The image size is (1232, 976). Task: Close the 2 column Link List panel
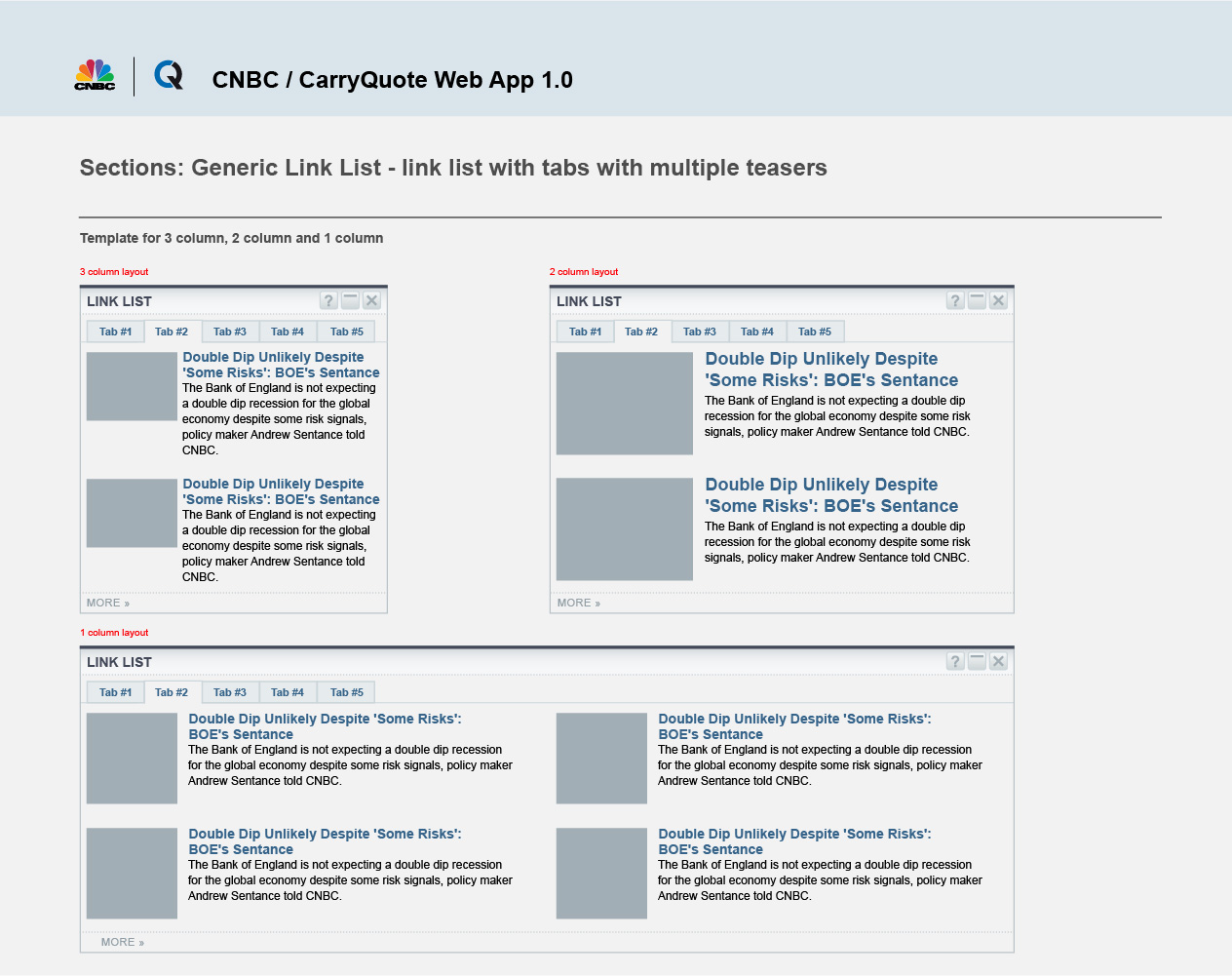click(999, 300)
